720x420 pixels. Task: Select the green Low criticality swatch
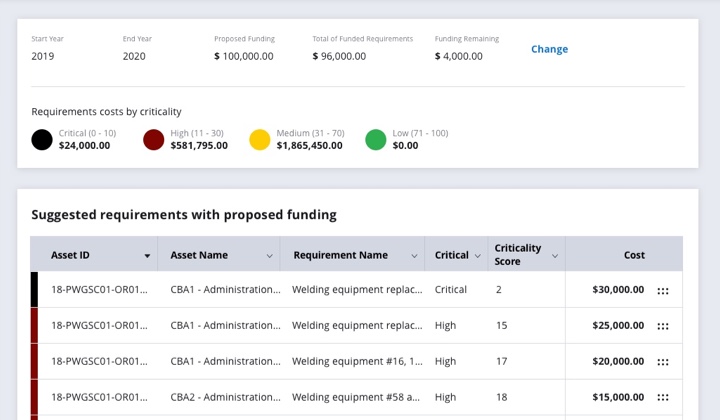point(376,140)
